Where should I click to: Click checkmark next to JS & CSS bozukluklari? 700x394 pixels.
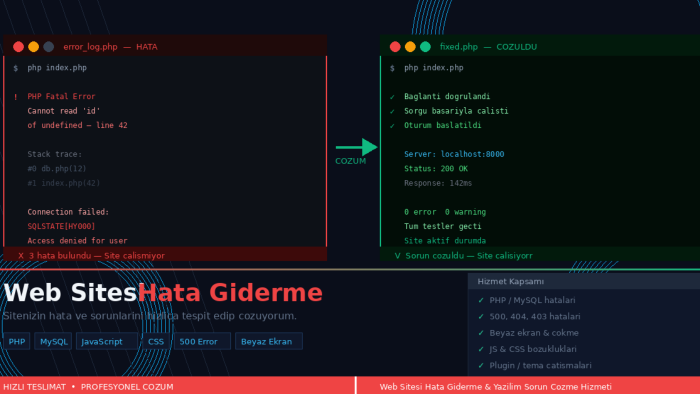[481, 349]
